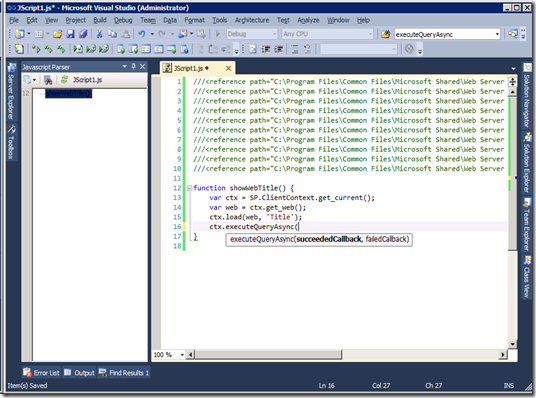Open the Javascript Parser window position dropdown
This screenshot has height=398, width=536.
pyautogui.click(x=125, y=66)
